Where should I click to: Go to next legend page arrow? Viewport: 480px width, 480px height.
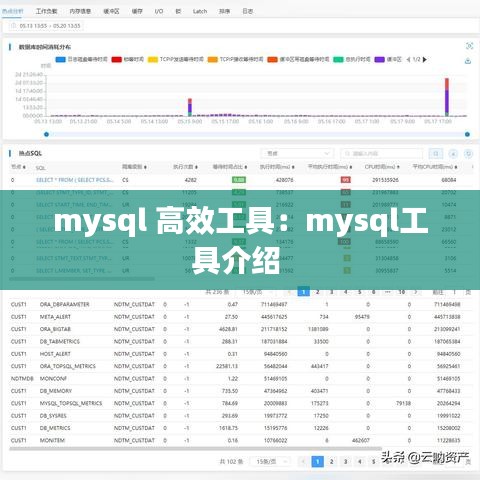[425, 59]
